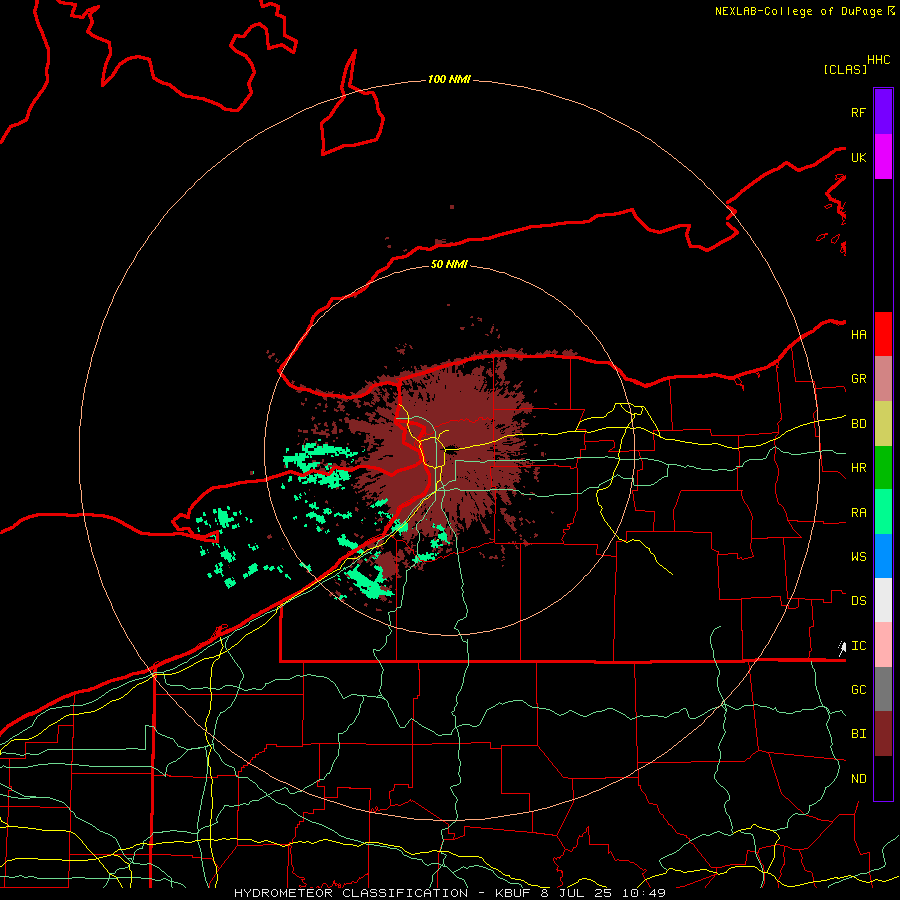Click the 'GC' legend label
Screen dimensions: 900x900
[x=858, y=690]
